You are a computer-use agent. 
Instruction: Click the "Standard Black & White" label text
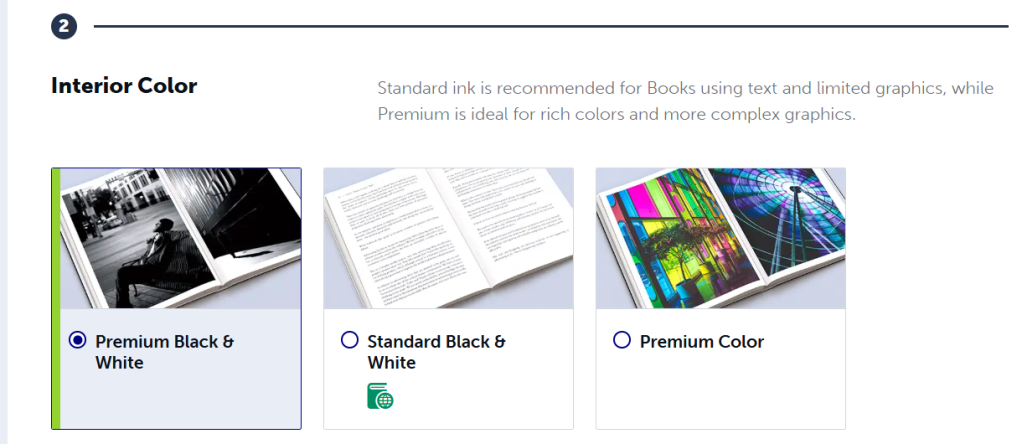(436, 351)
